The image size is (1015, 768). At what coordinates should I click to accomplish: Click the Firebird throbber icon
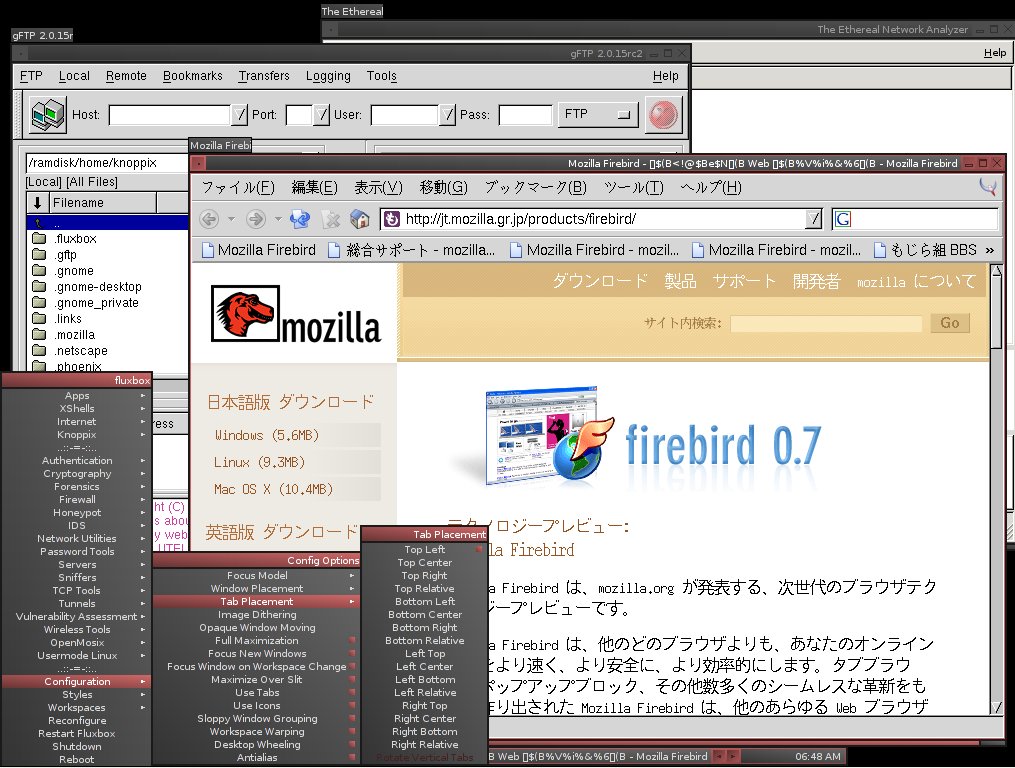pos(988,187)
